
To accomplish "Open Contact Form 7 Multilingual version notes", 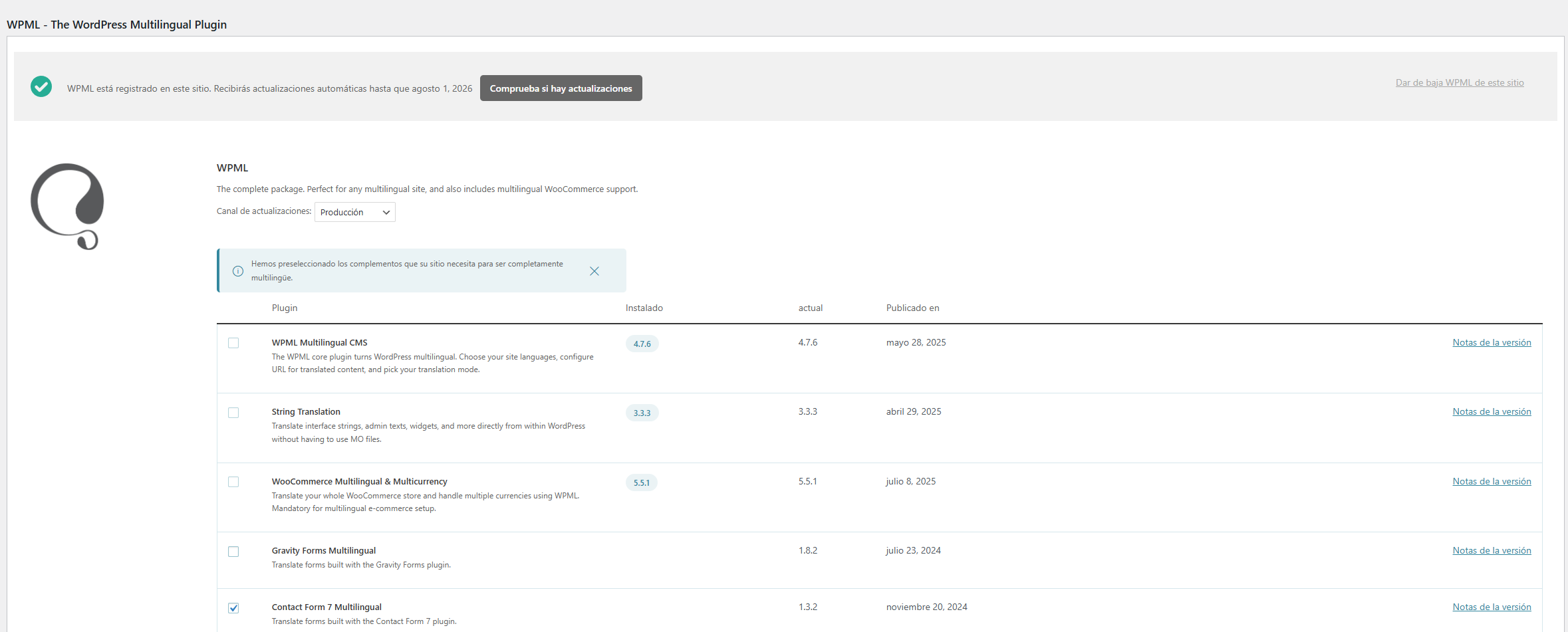I will tap(1492, 607).
